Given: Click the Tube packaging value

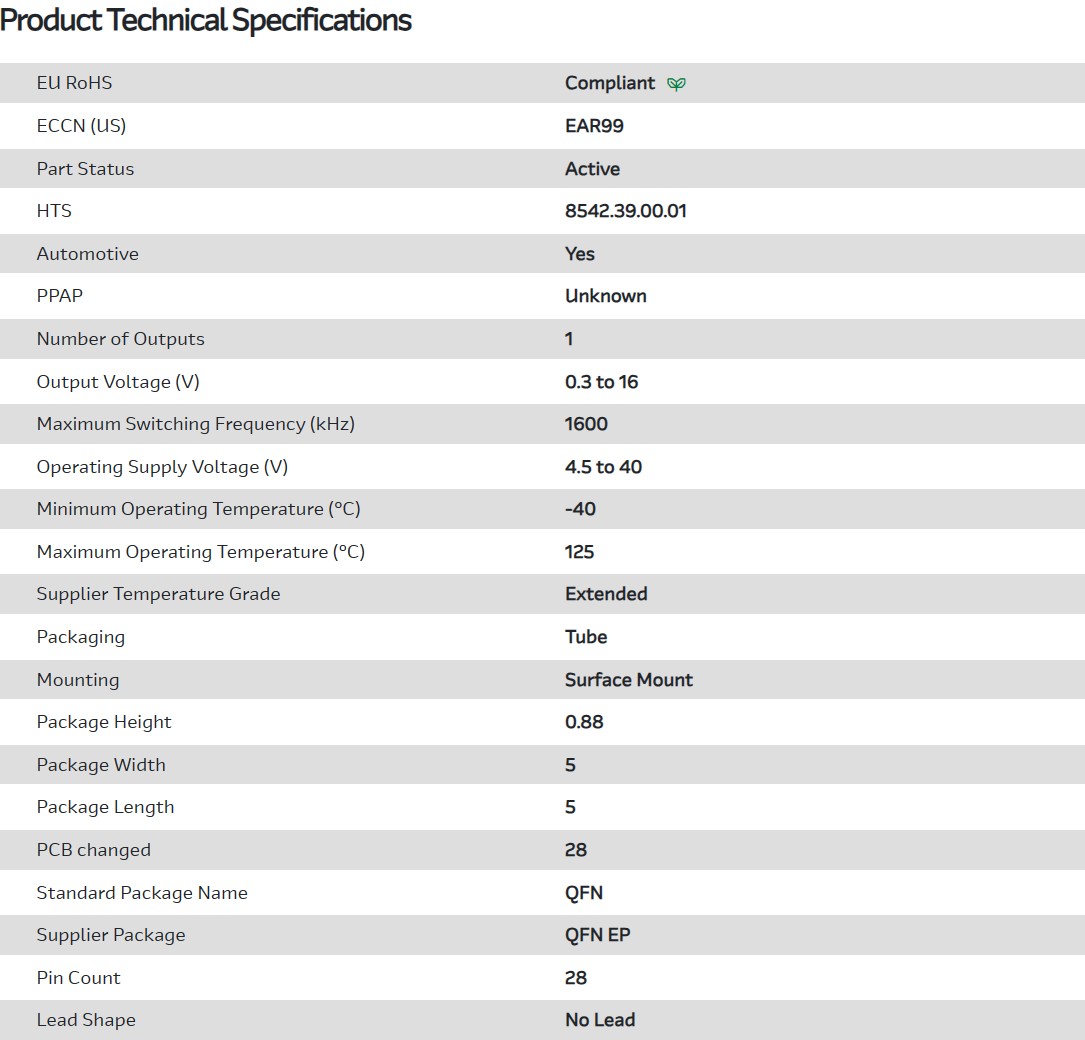Looking at the screenshot, I should point(586,637).
